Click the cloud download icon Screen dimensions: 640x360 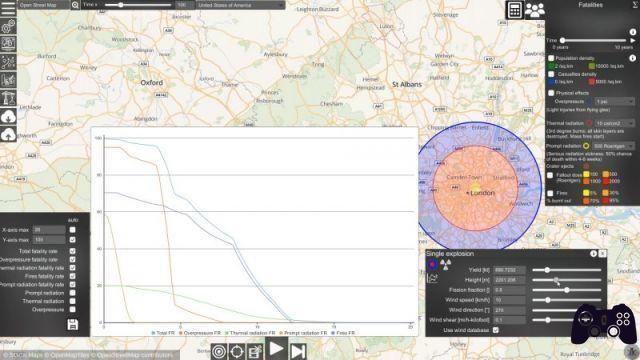8,118
